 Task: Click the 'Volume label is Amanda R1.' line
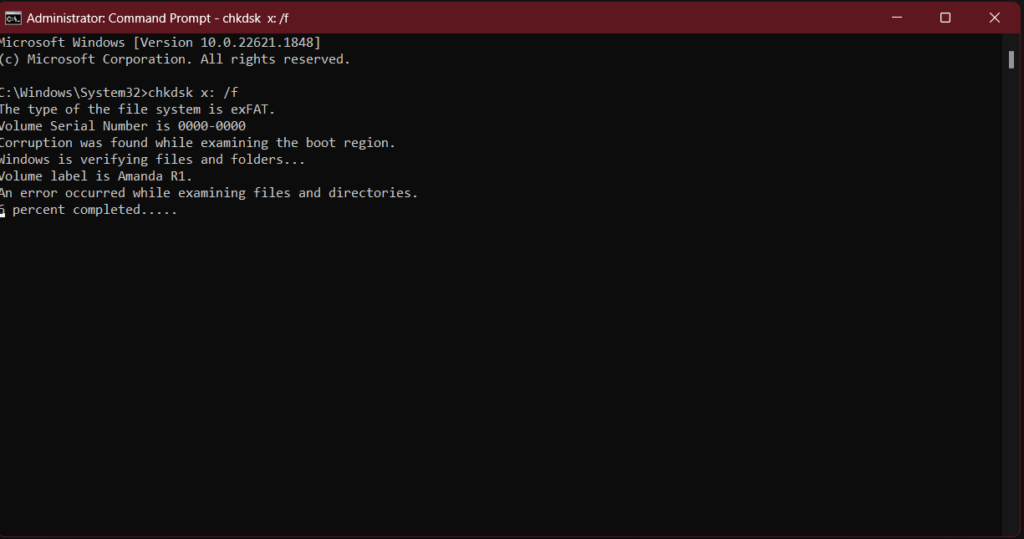(96, 176)
